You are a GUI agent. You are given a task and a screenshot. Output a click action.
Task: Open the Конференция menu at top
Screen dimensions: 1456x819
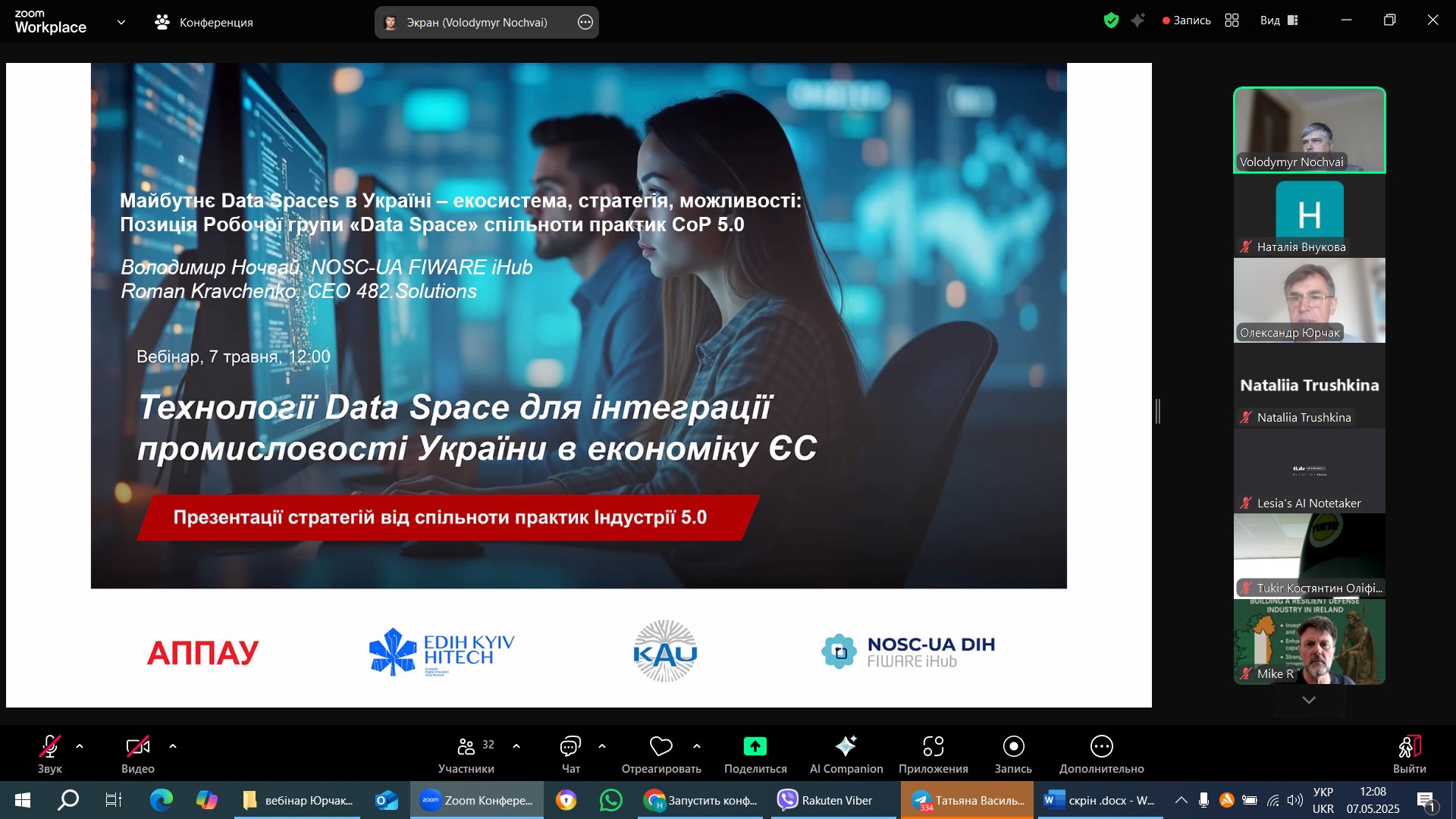(x=204, y=22)
